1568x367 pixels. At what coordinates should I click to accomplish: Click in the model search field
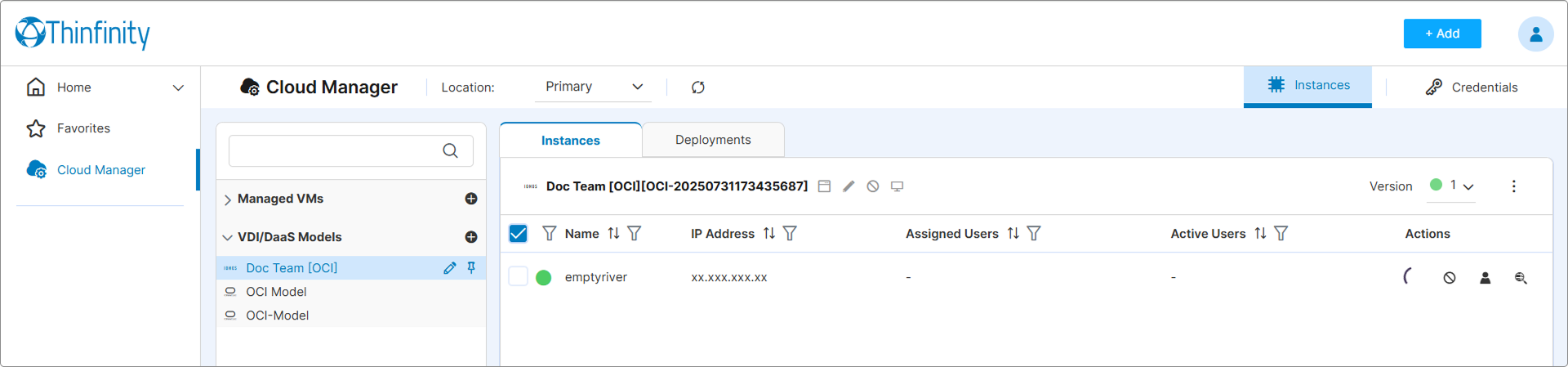click(x=351, y=150)
